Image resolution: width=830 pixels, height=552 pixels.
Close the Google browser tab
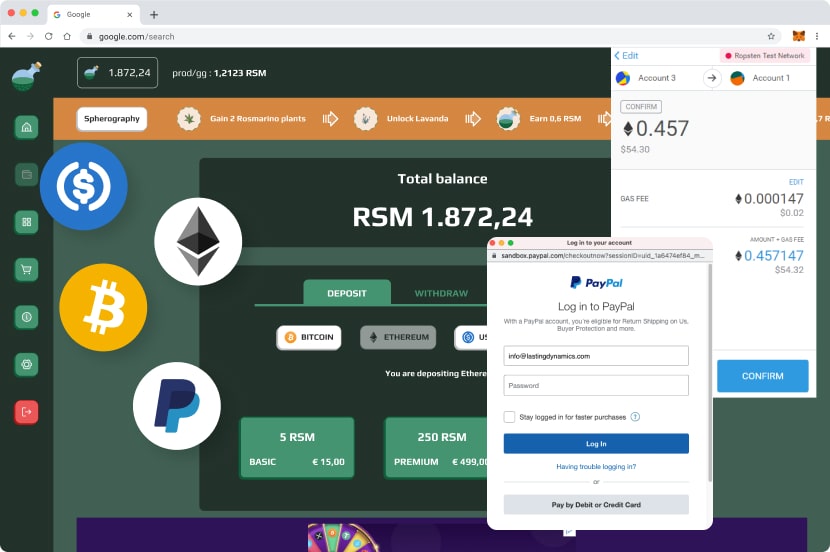[x=130, y=15]
